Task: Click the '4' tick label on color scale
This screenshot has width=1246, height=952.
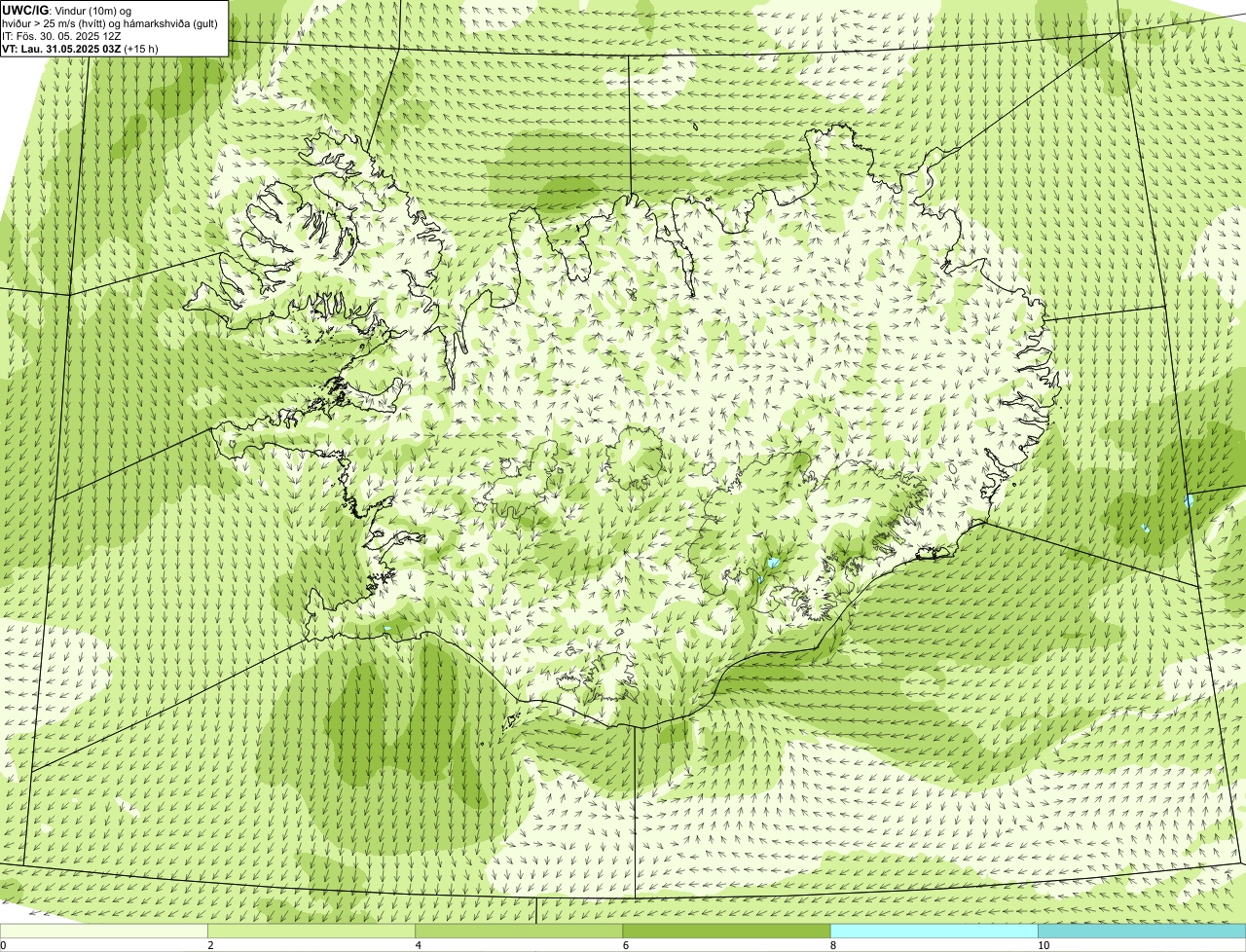Action: 418,945
